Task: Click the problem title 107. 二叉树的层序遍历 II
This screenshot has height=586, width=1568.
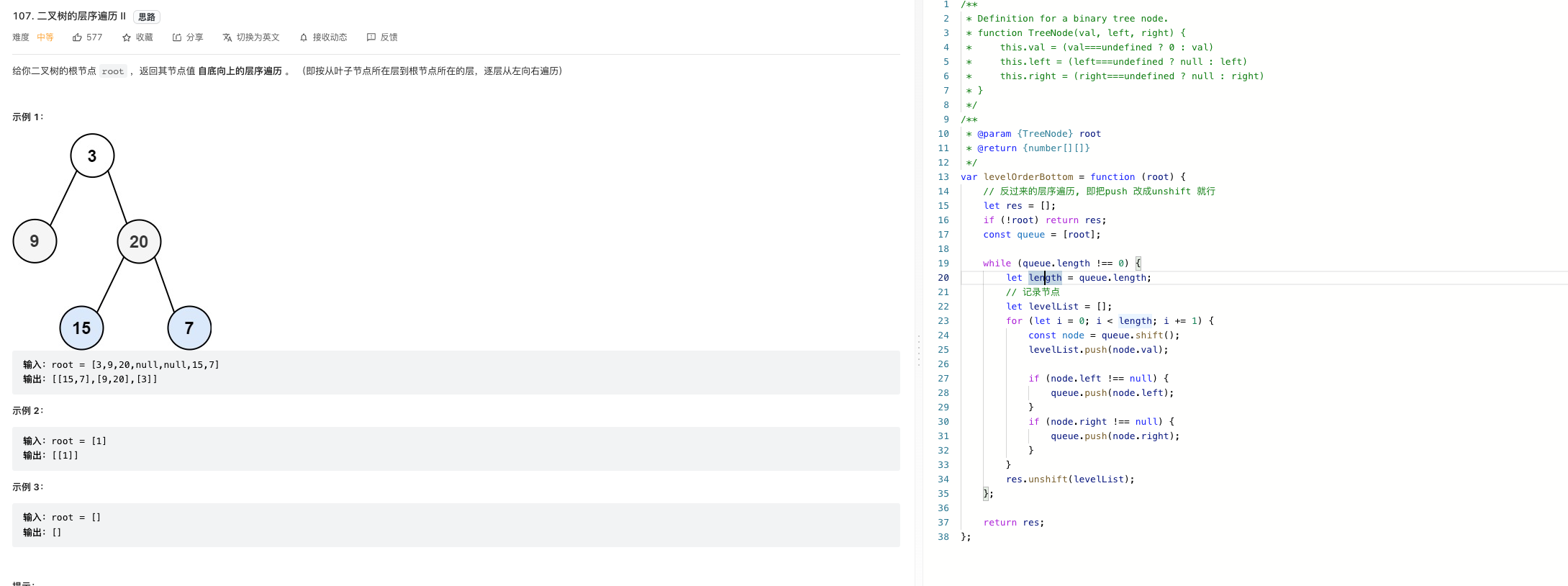Action: (x=69, y=16)
